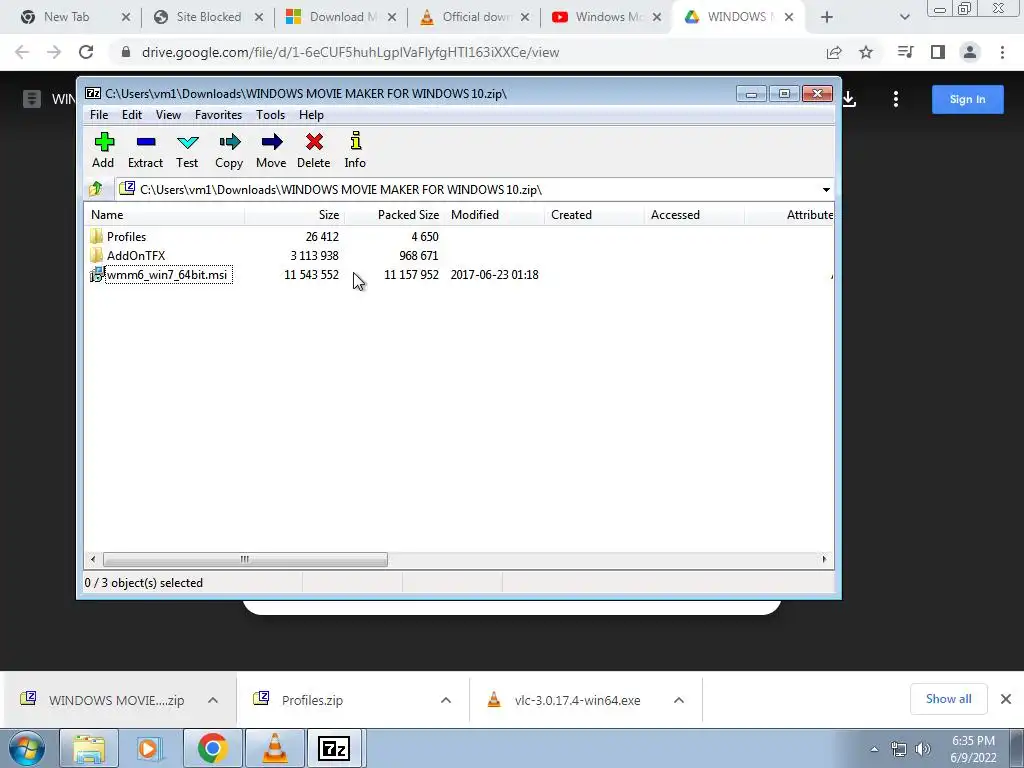This screenshot has height=768, width=1024.
Task: Click the horizontal scrollbar thumb in file list
Action: 245,559
